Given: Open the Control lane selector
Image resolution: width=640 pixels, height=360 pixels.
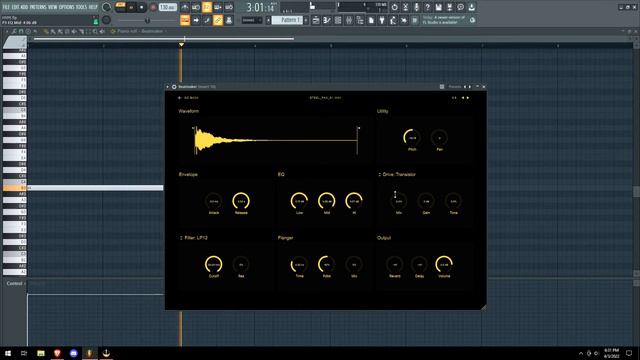Looking at the screenshot, I should point(15,283).
